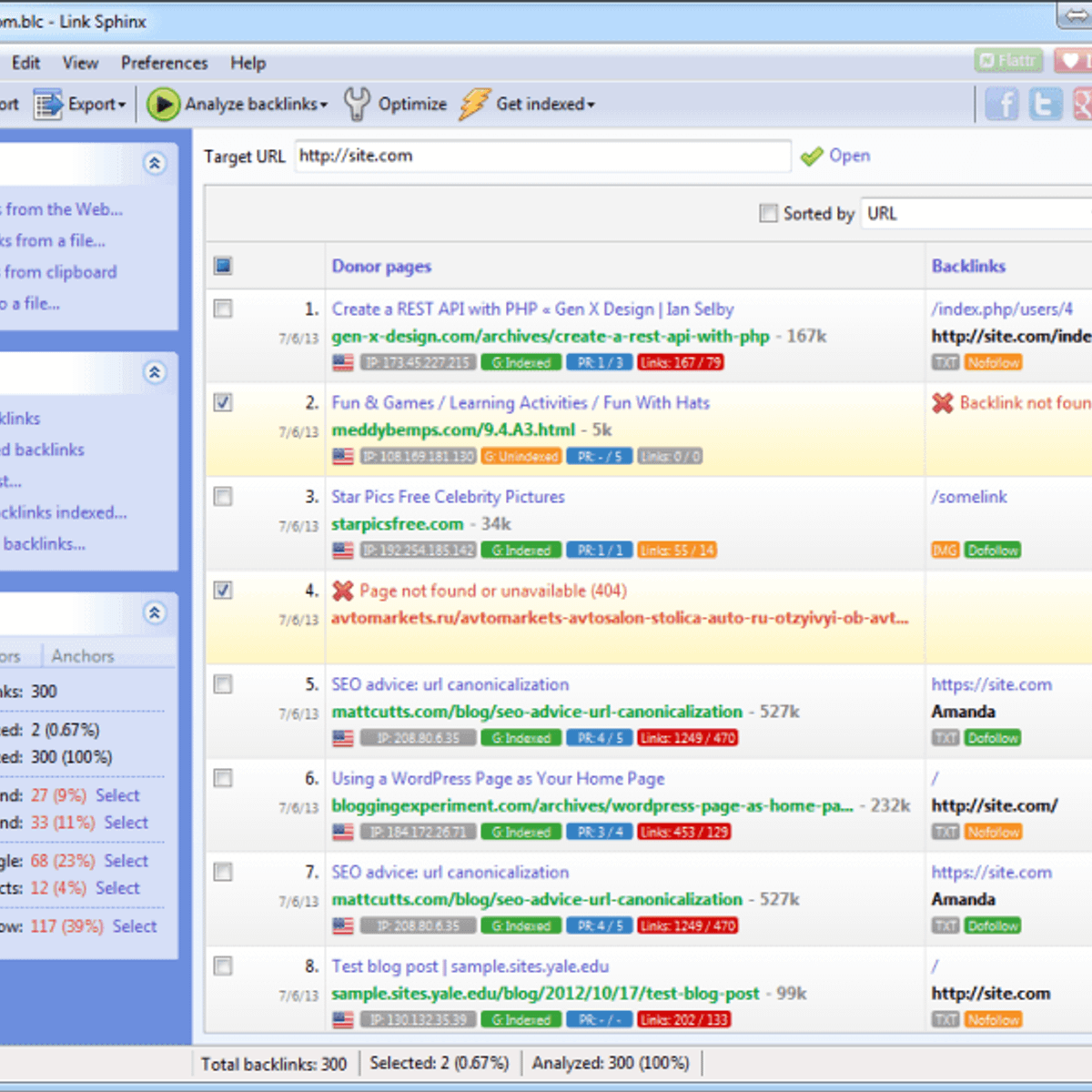Check the select-all checkbox in the header
The height and width of the screenshot is (1092, 1092).
(222, 265)
